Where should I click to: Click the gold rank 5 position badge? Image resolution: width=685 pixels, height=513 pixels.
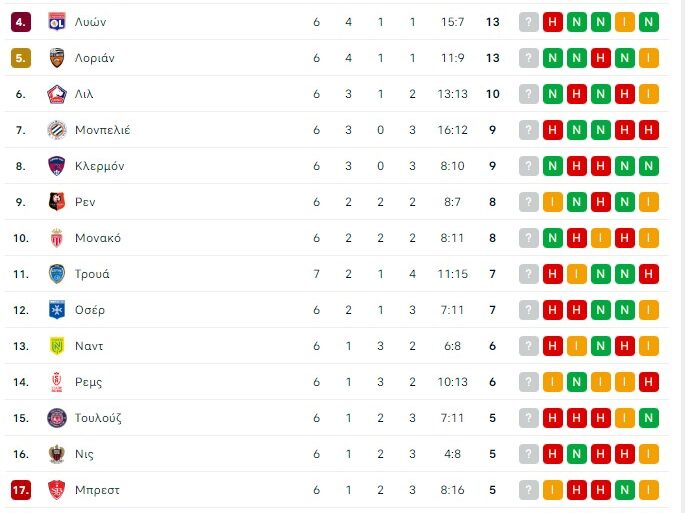click(x=21, y=58)
